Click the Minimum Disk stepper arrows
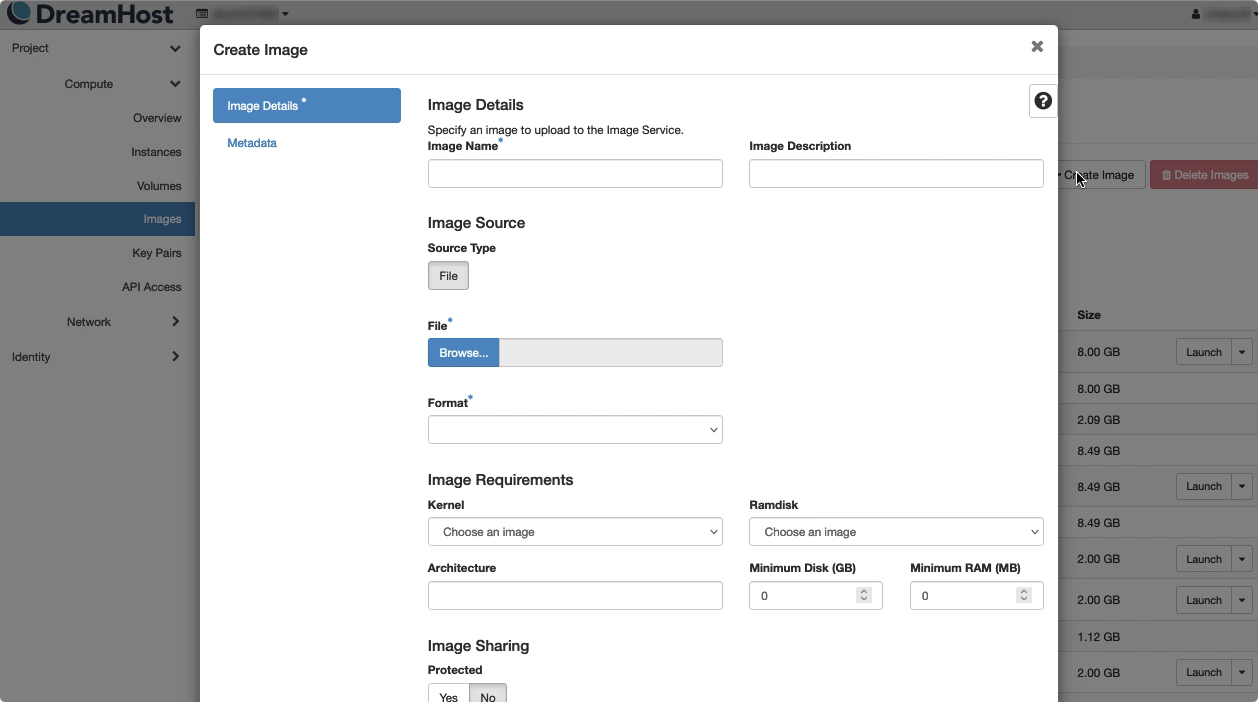This screenshot has width=1258, height=702. pos(863,595)
